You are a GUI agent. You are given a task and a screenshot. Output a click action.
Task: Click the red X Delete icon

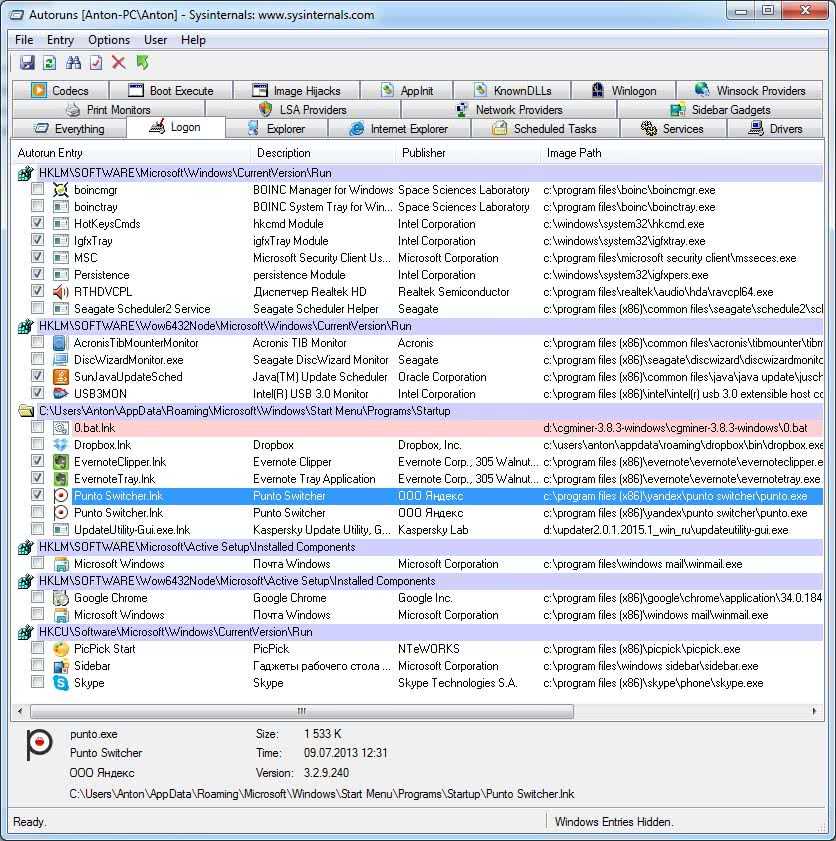point(118,63)
